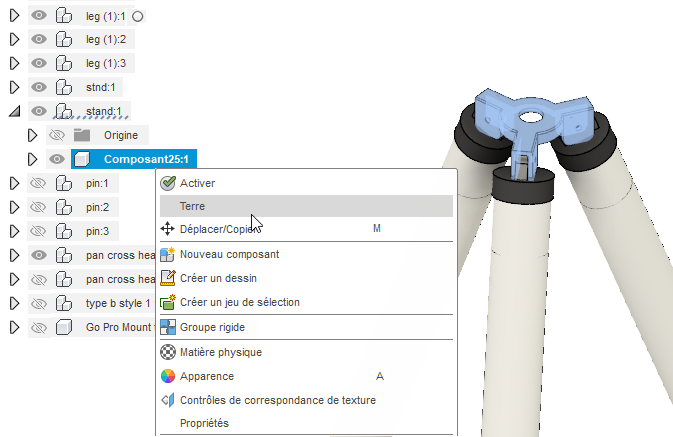Click the type b style 1 component icon
This screenshot has height=437, width=673.
(x=64, y=304)
